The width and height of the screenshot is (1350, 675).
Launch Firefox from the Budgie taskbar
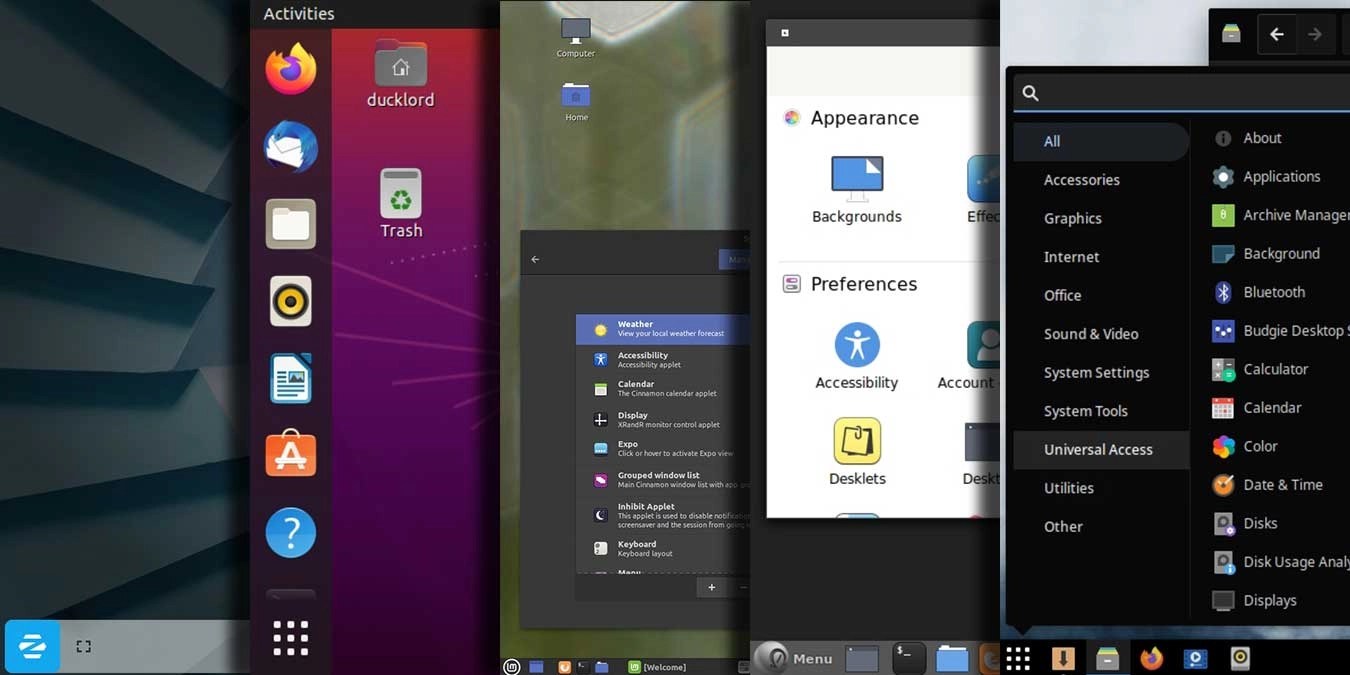click(x=1152, y=658)
